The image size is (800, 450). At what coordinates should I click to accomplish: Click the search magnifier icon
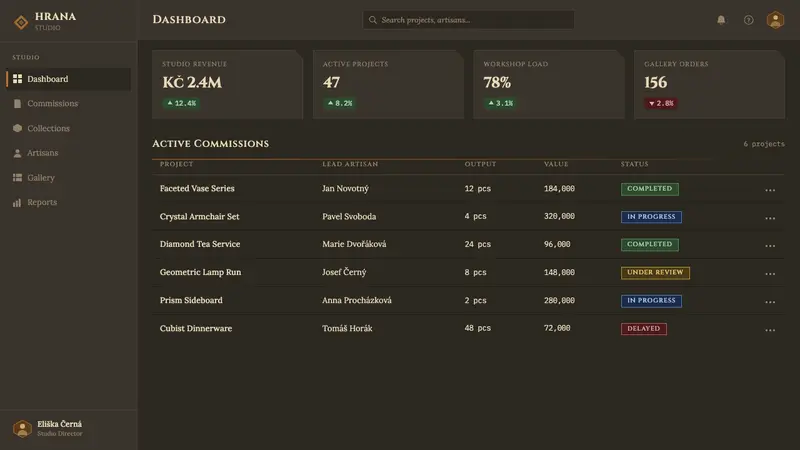[x=373, y=20]
